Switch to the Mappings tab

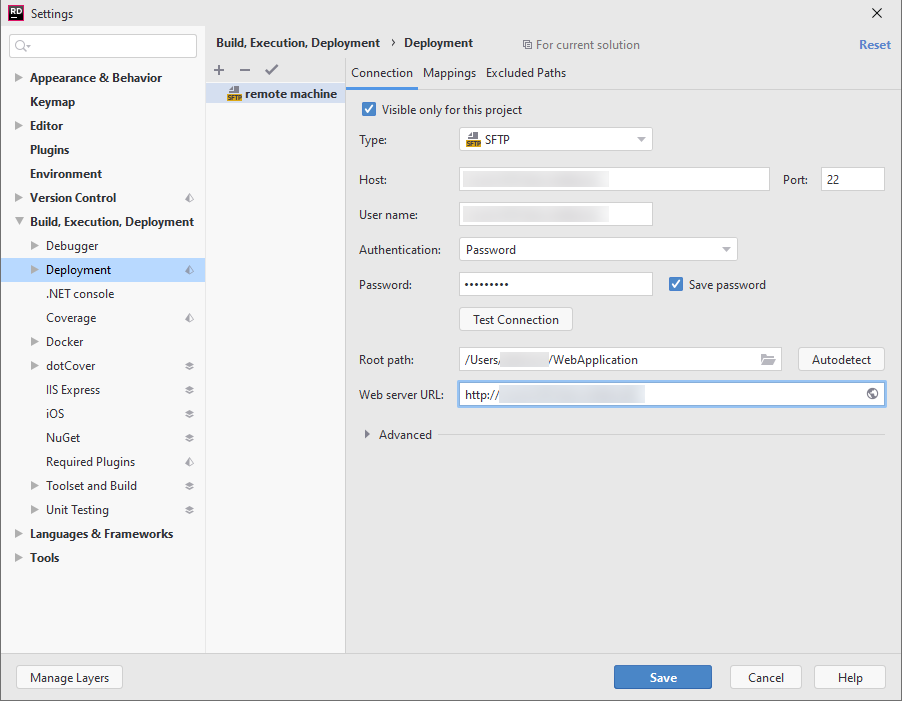pos(449,72)
